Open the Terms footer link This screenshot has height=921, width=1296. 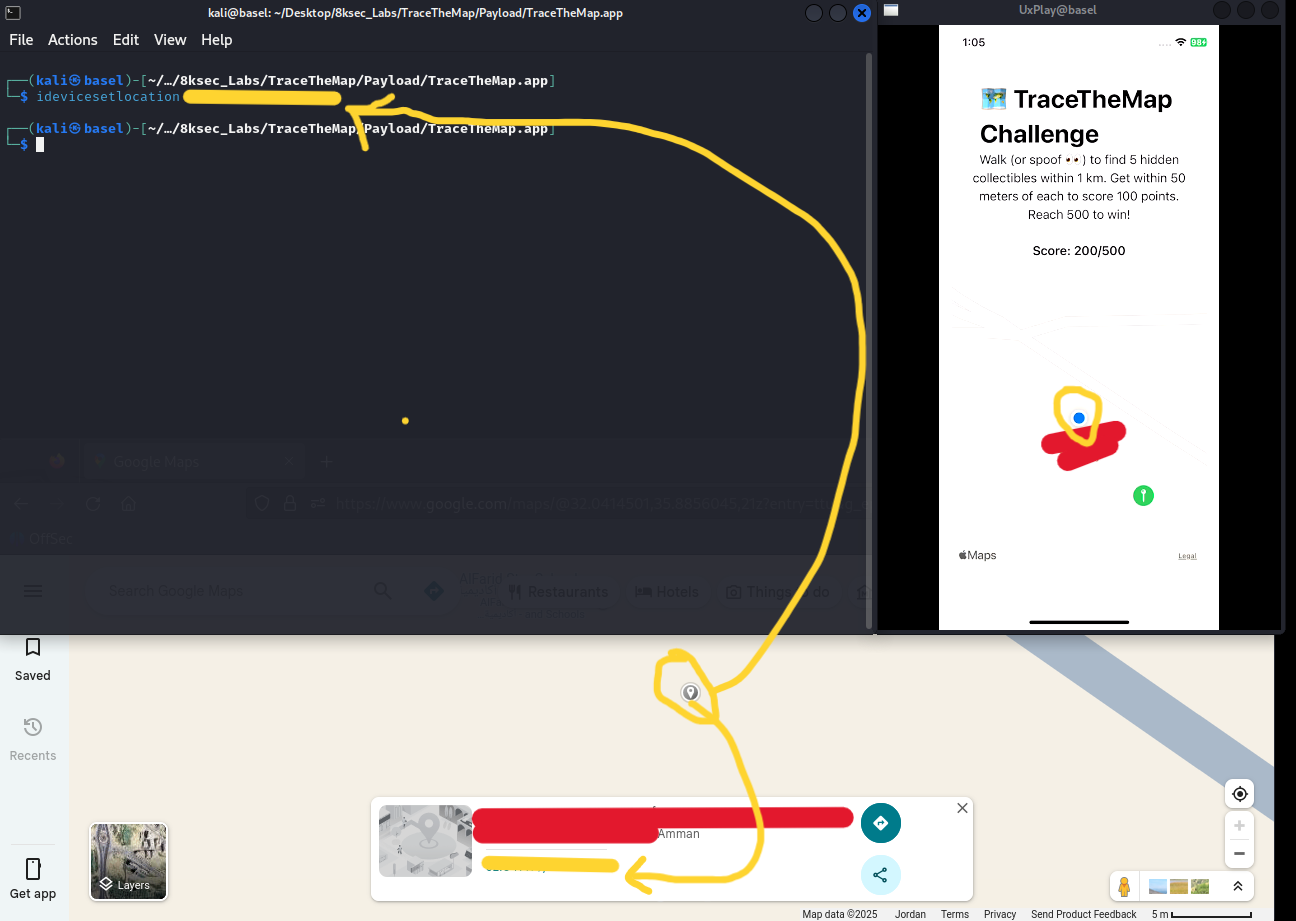(x=955, y=914)
